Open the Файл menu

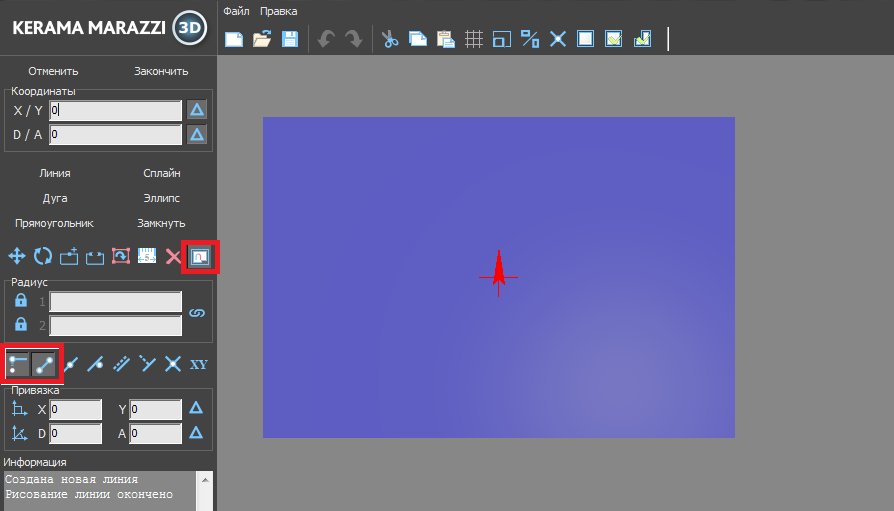(x=236, y=11)
